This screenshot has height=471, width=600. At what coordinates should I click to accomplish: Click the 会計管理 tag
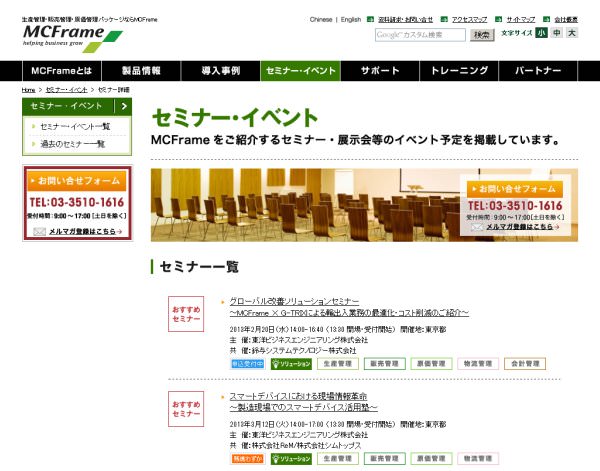[525, 364]
